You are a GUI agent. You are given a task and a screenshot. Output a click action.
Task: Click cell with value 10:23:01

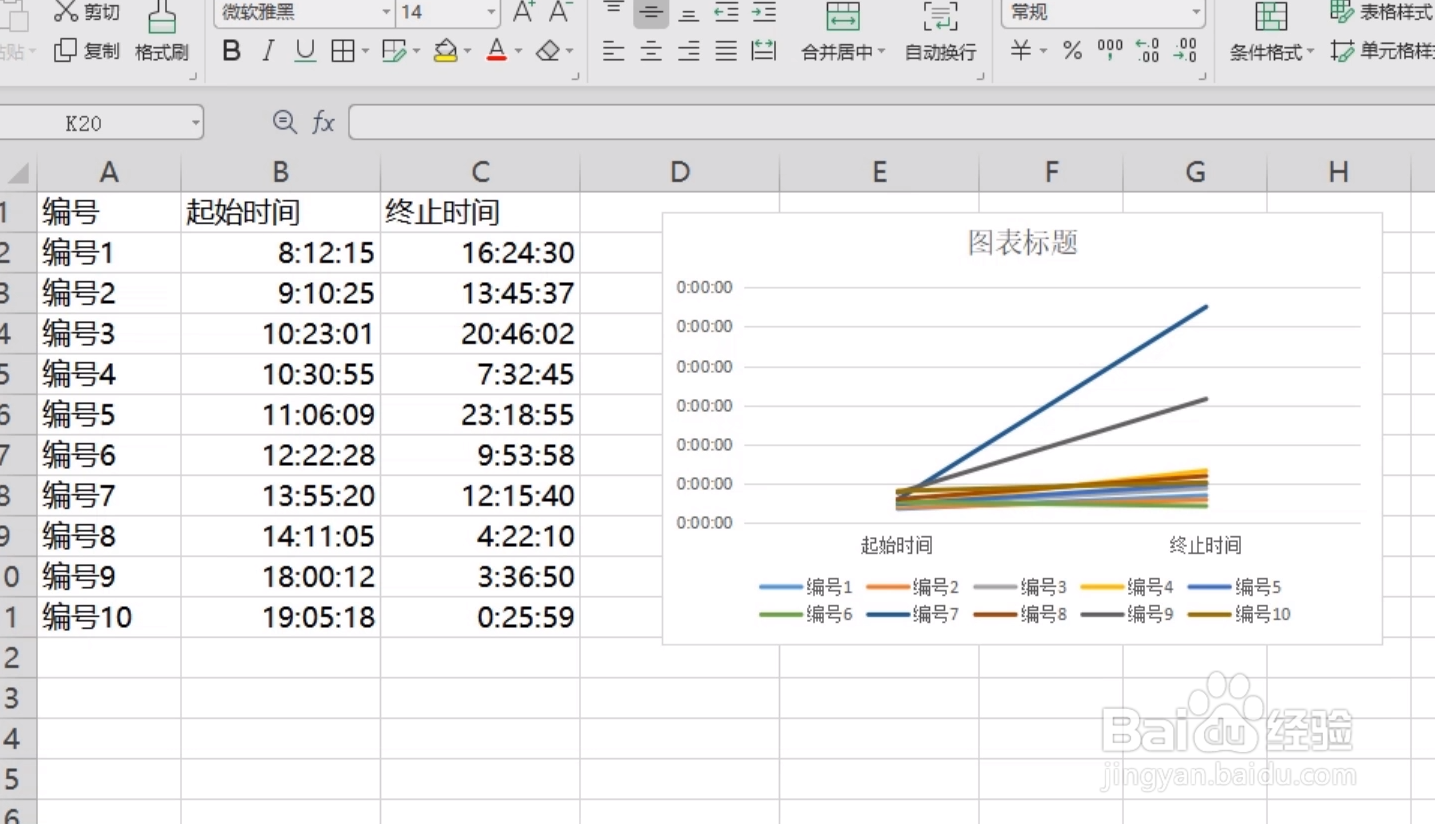(281, 334)
